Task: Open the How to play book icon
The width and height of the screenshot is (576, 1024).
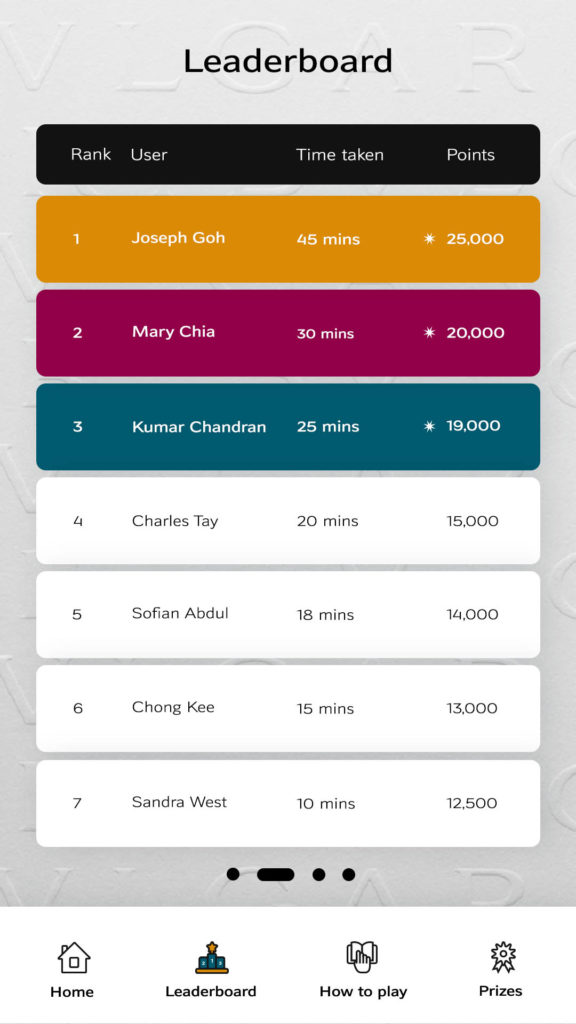Action: 362,957
